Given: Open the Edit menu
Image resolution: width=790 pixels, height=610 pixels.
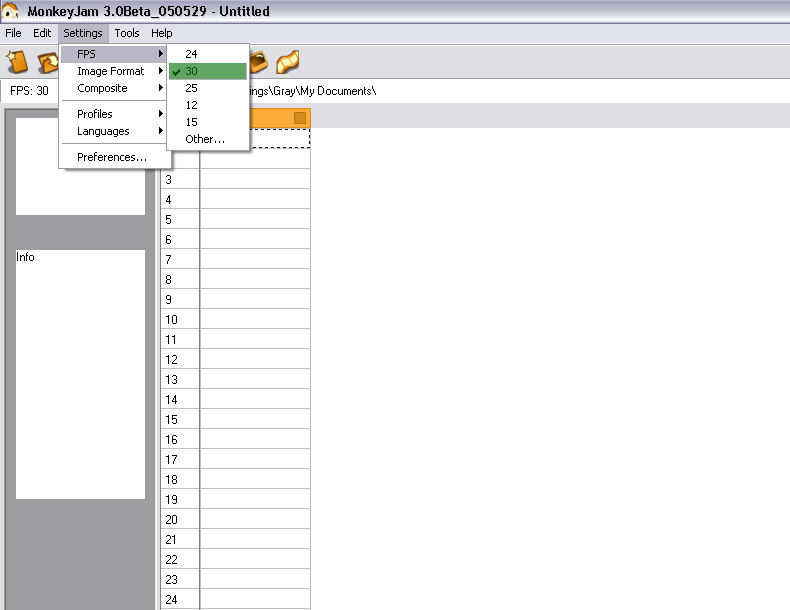Looking at the screenshot, I should point(42,33).
